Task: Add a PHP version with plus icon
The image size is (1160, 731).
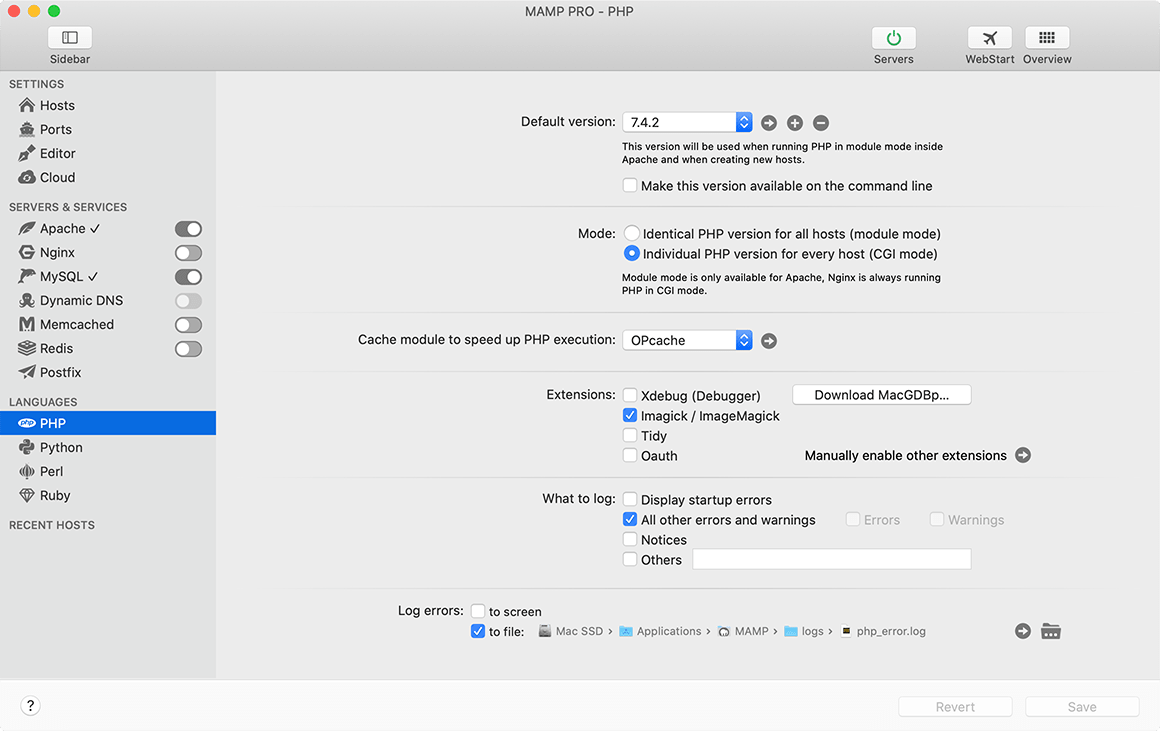Action: 795,123
